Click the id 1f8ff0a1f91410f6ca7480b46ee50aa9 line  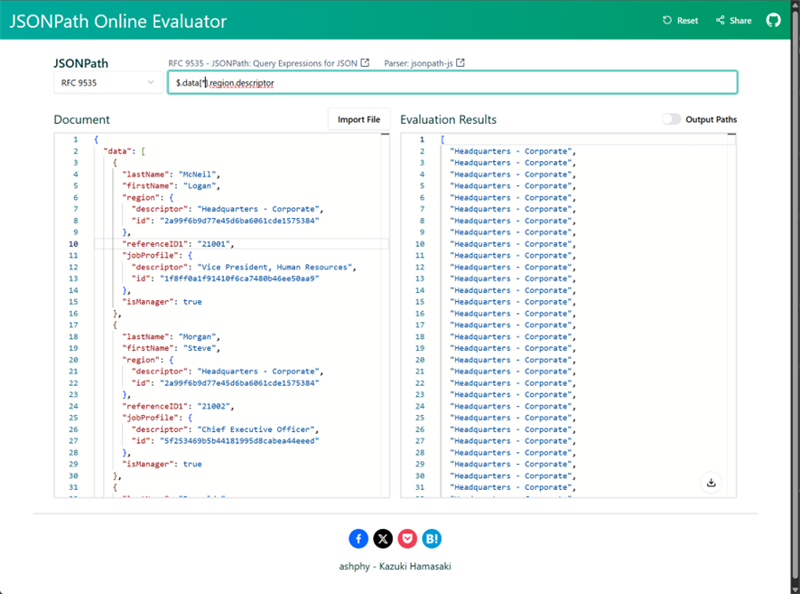click(x=225, y=279)
